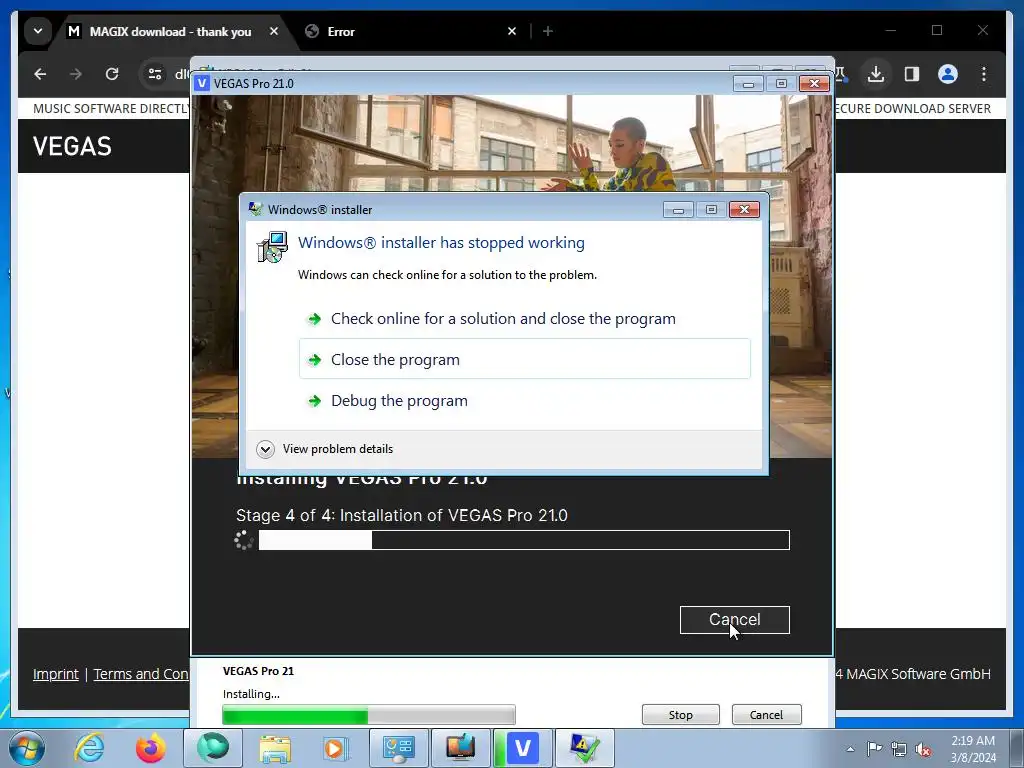The image size is (1024, 768).
Task: Open the Windows Start menu
Action: pyautogui.click(x=27, y=748)
